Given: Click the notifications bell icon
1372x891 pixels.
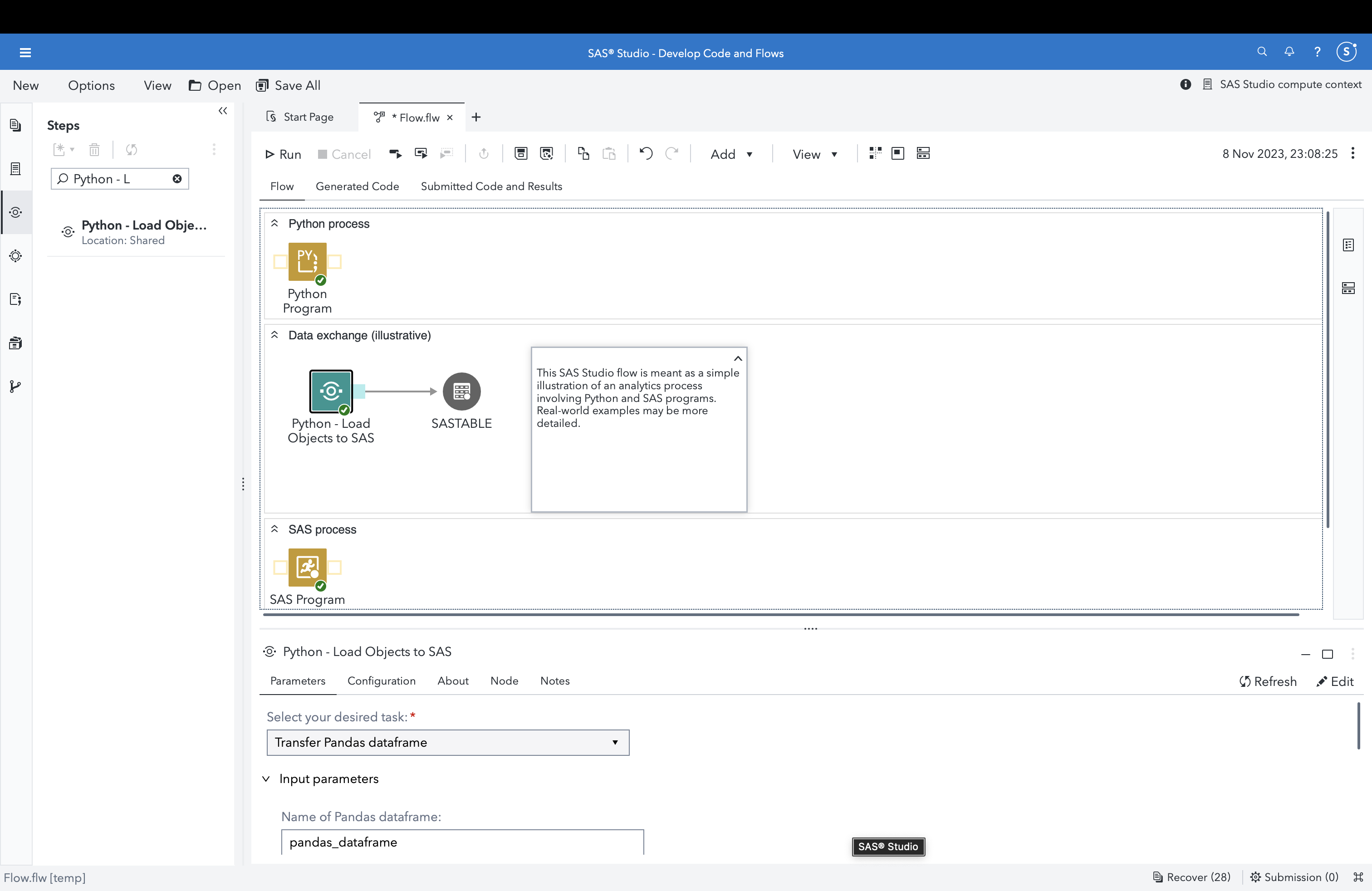Looking at the screenshot, I should [1289, 52].
